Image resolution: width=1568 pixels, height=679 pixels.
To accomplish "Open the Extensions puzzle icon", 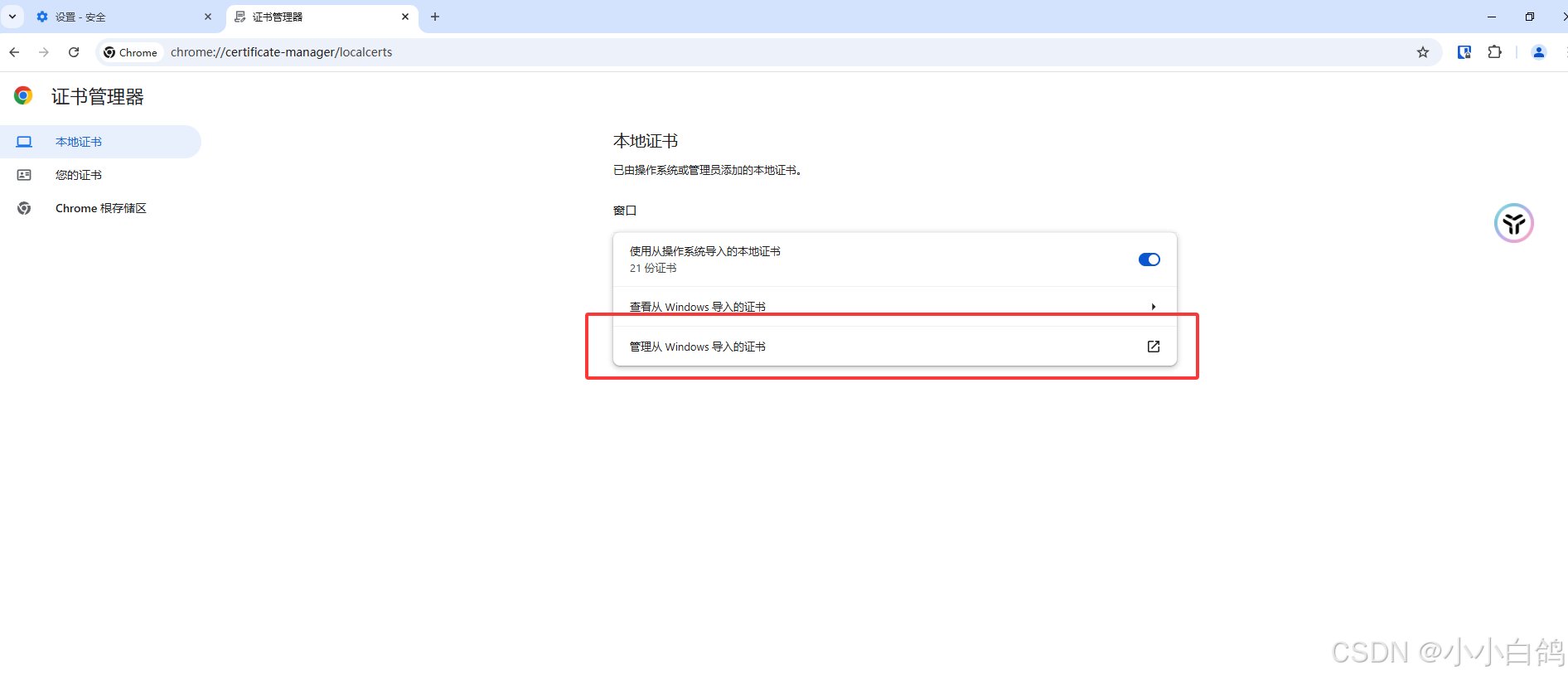I will coord(1494,52).
